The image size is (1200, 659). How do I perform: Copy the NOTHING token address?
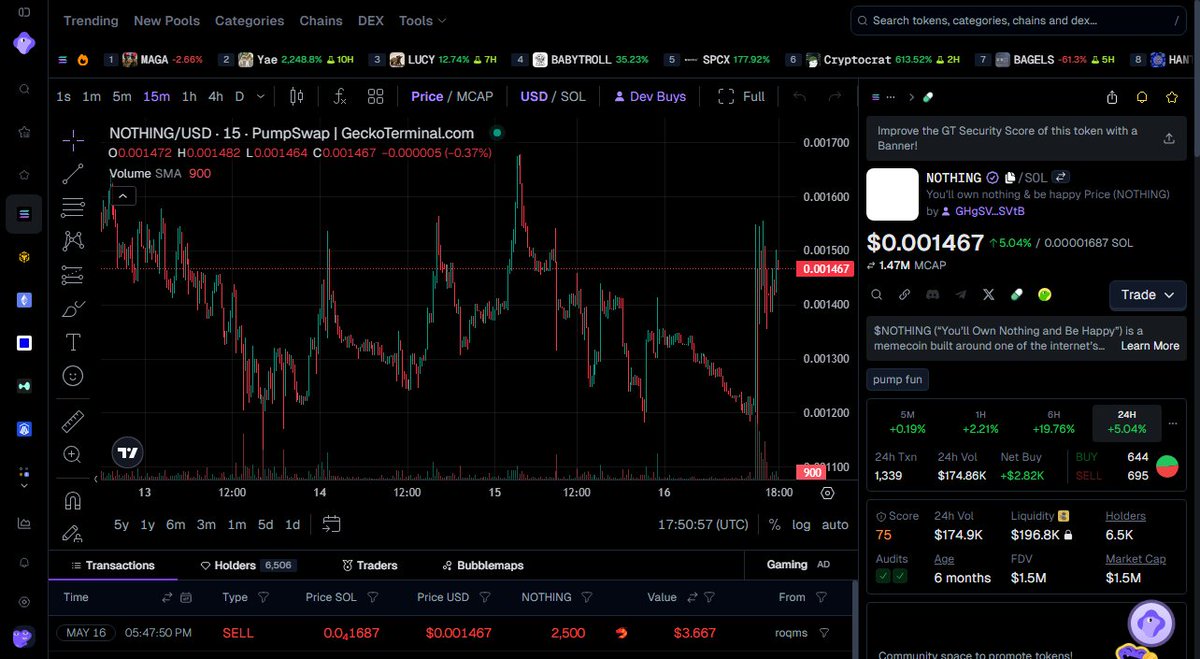point(1011,177)
